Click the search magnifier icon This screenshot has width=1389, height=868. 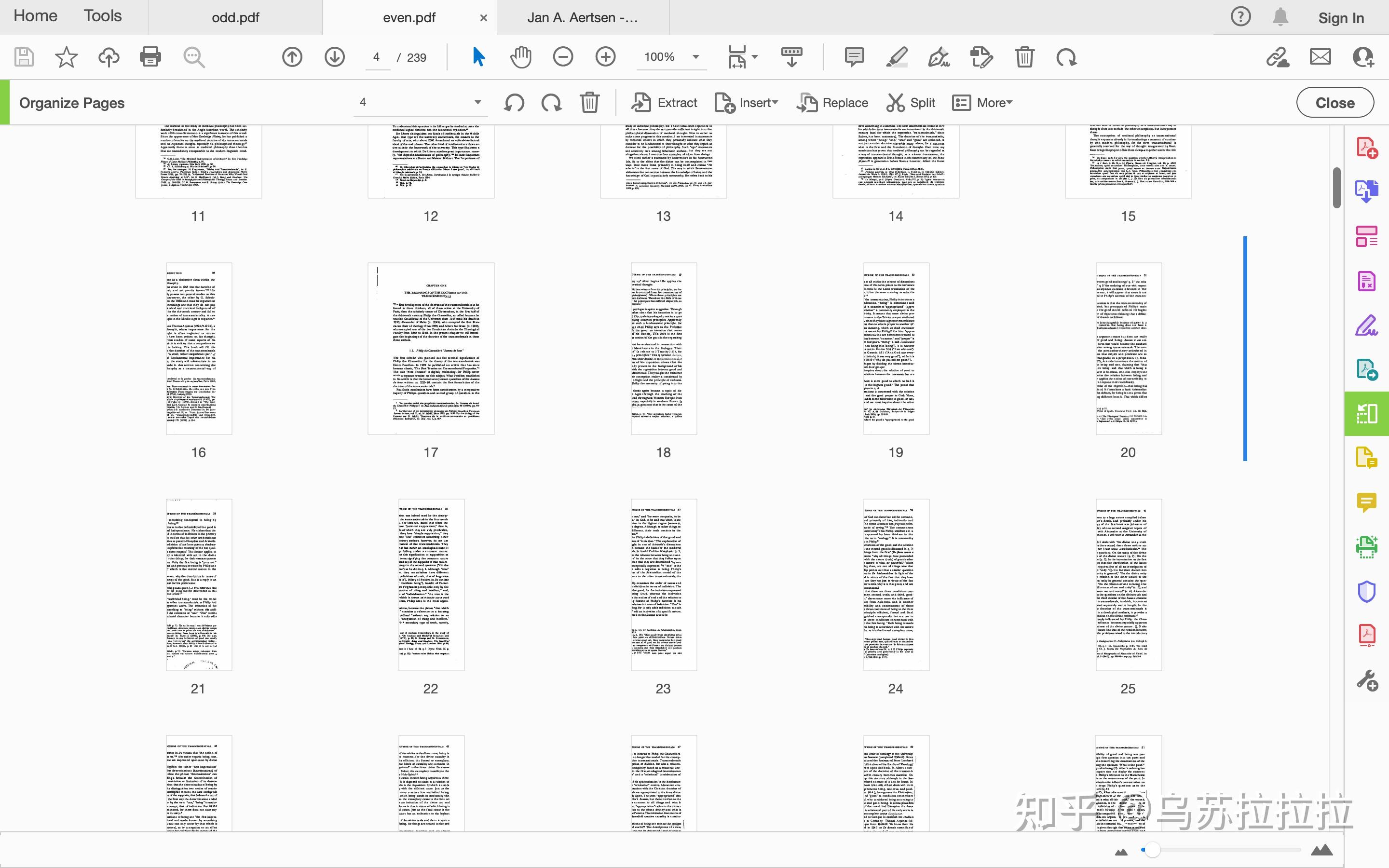click(x=194, y=57)
